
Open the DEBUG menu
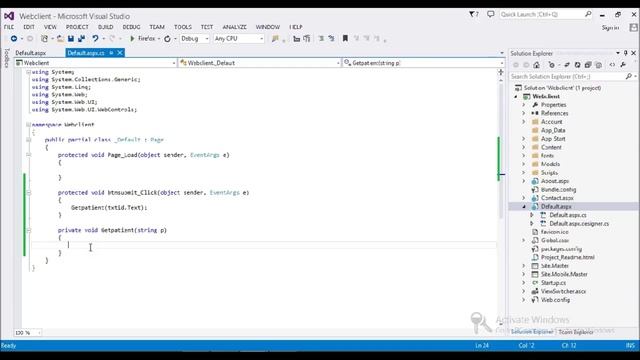131,27
